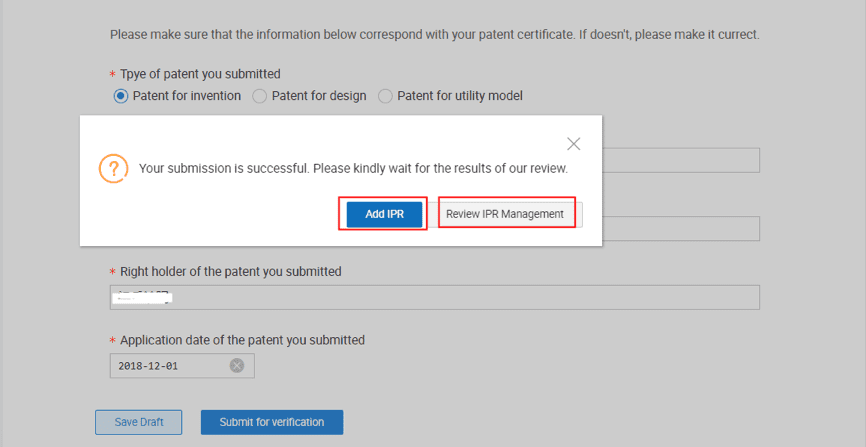Image resolution: width=866 pixels, height=447 pixels.
Task: Click the orange question mark icon
Action: pyautogui.click(x=113, y=168)
